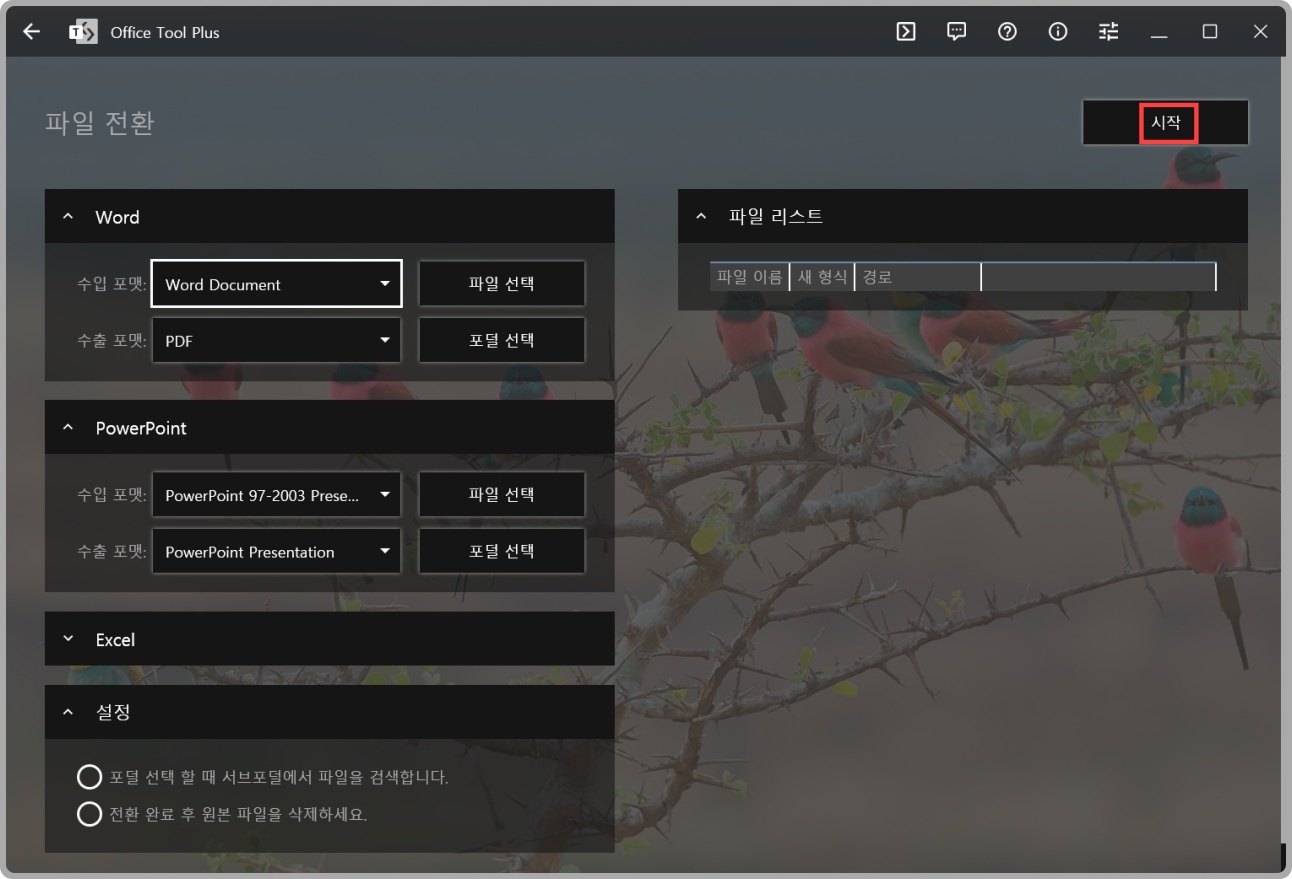The height and width of the screenshot is (879, 1292).
Task: Click the Office Tool Plus logo icon
Action: (84, 32)
